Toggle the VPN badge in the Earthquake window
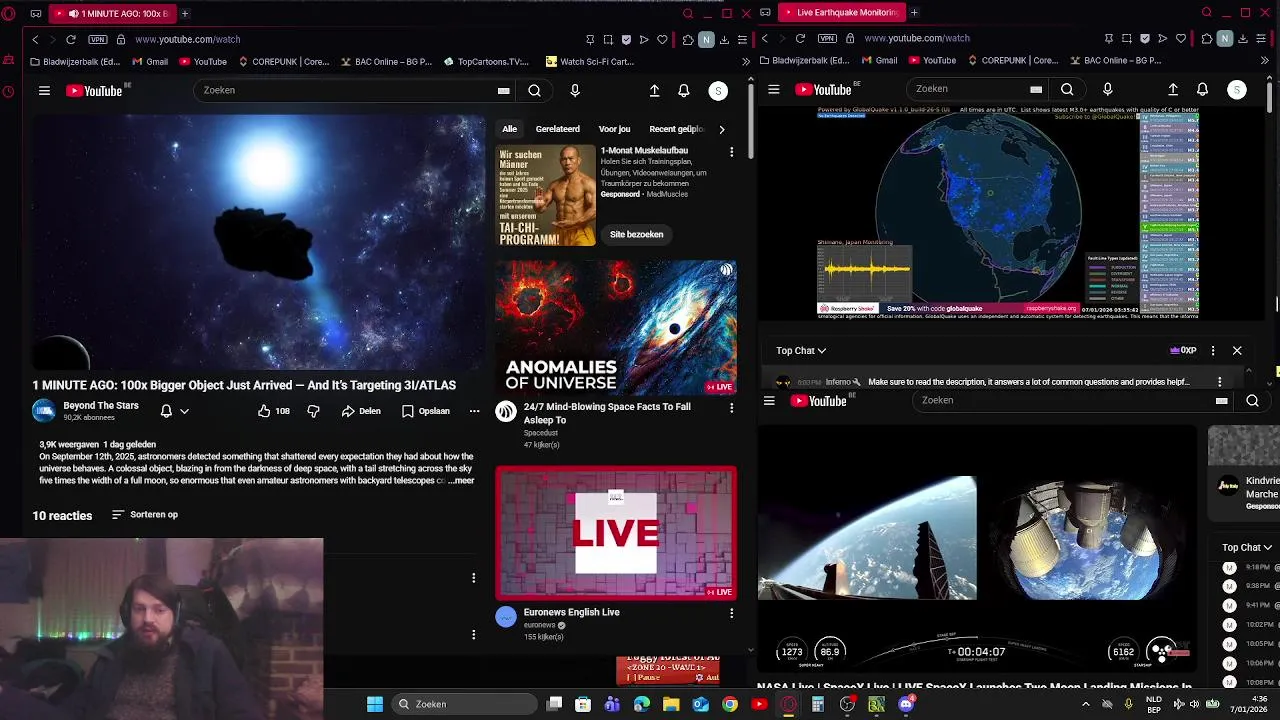Viewport: 1280px width, 720px height. click(x=827, y=38)
